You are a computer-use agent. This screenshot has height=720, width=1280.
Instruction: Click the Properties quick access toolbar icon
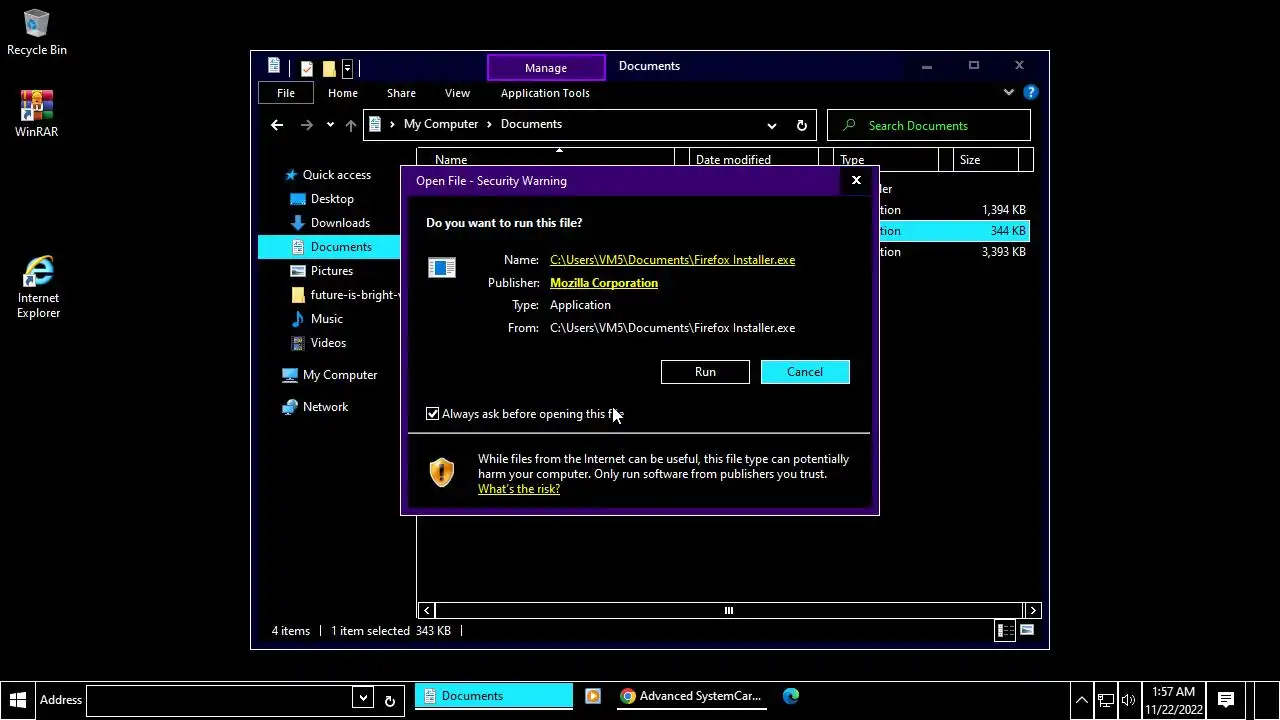click(306, 68)
